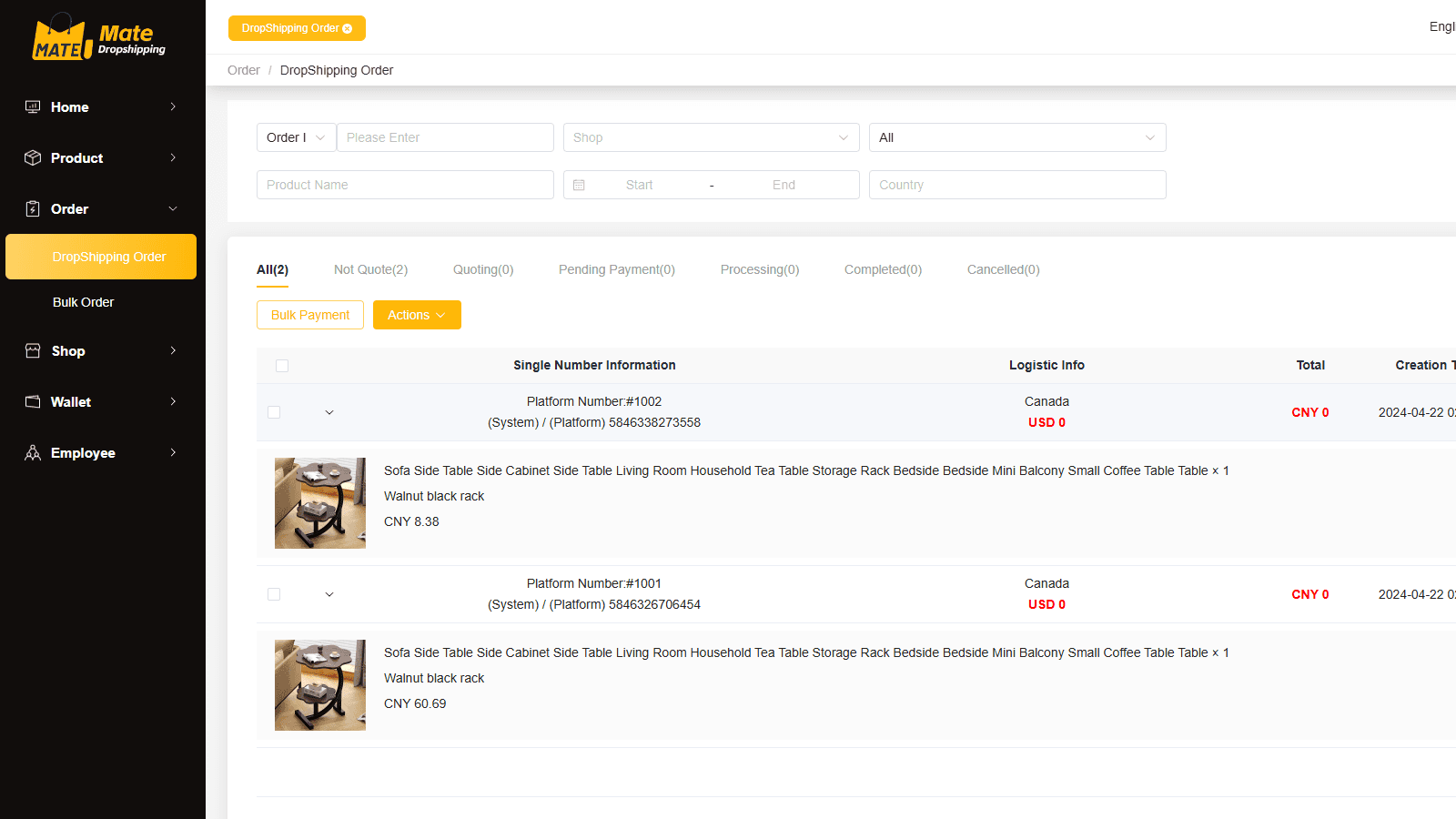Click the Mate Dropshipping logo
Screen dimensions: 1456x819
click(99, 37)
